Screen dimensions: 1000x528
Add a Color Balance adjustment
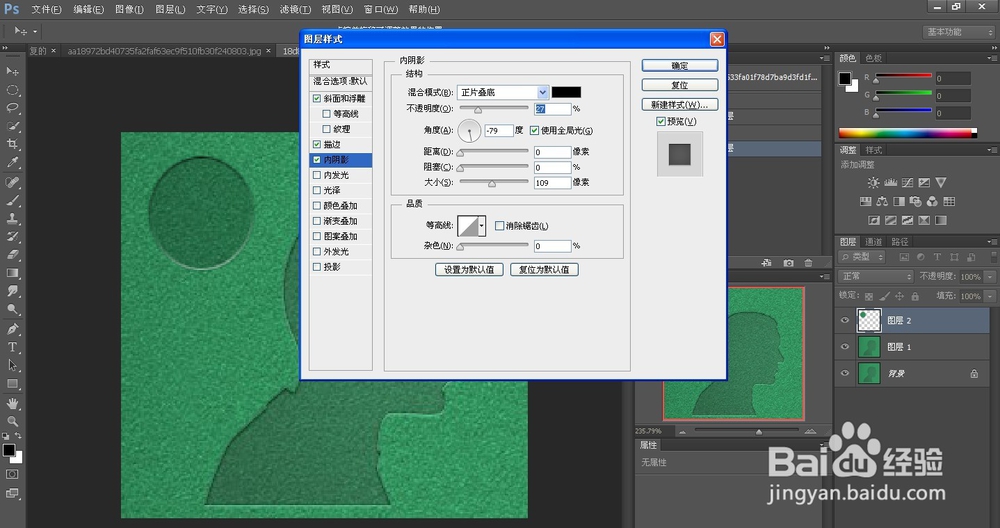tap(882, 202)
